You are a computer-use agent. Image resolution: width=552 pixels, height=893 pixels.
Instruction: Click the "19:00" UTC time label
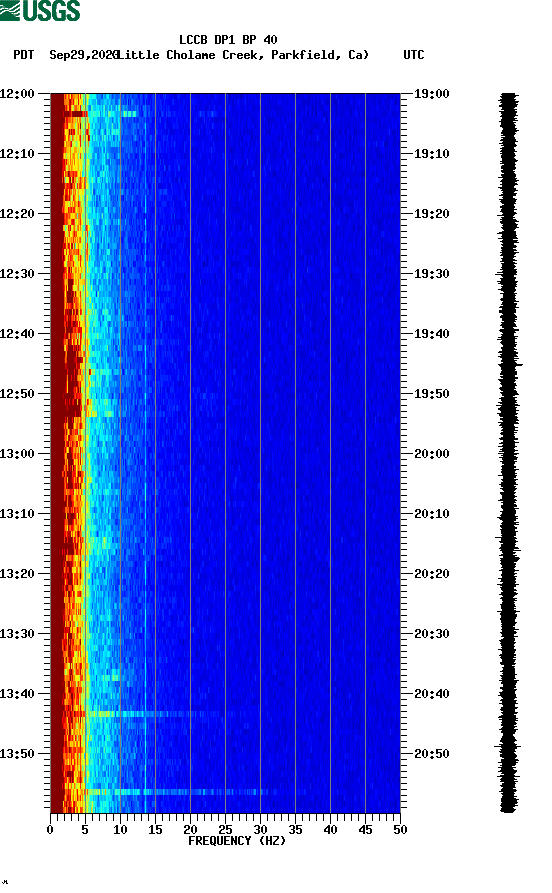(x=431, y=93)
